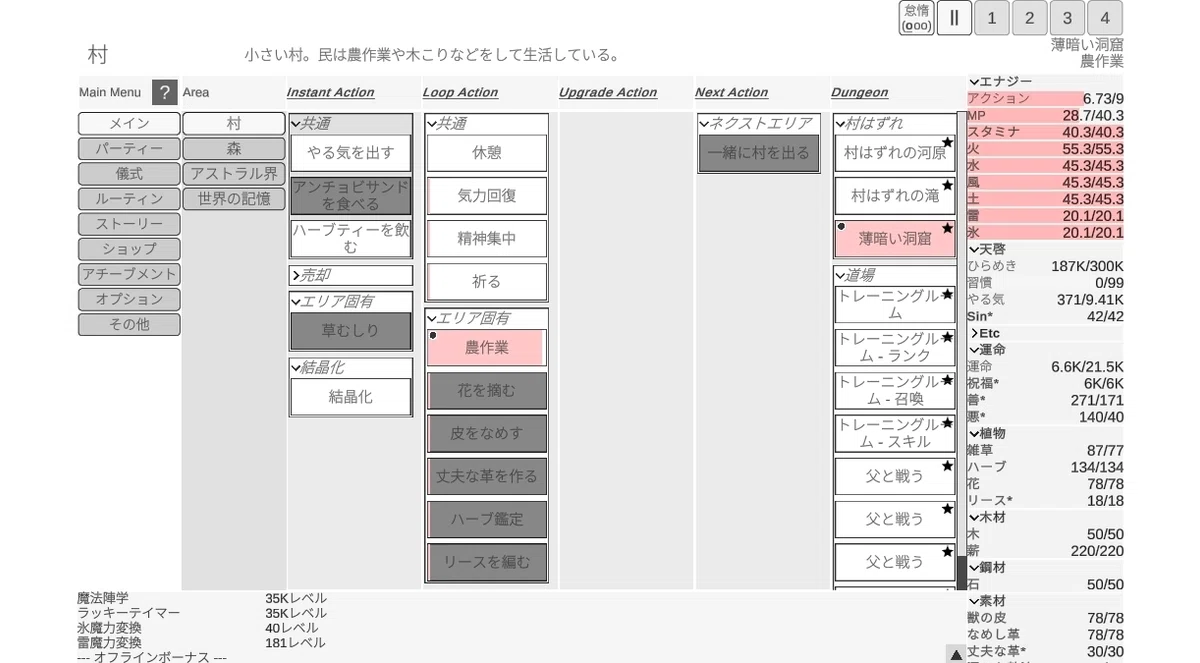Click ハーブティーを飲む action
Screen dimensions: 1200x663
(x=351, y=238)
